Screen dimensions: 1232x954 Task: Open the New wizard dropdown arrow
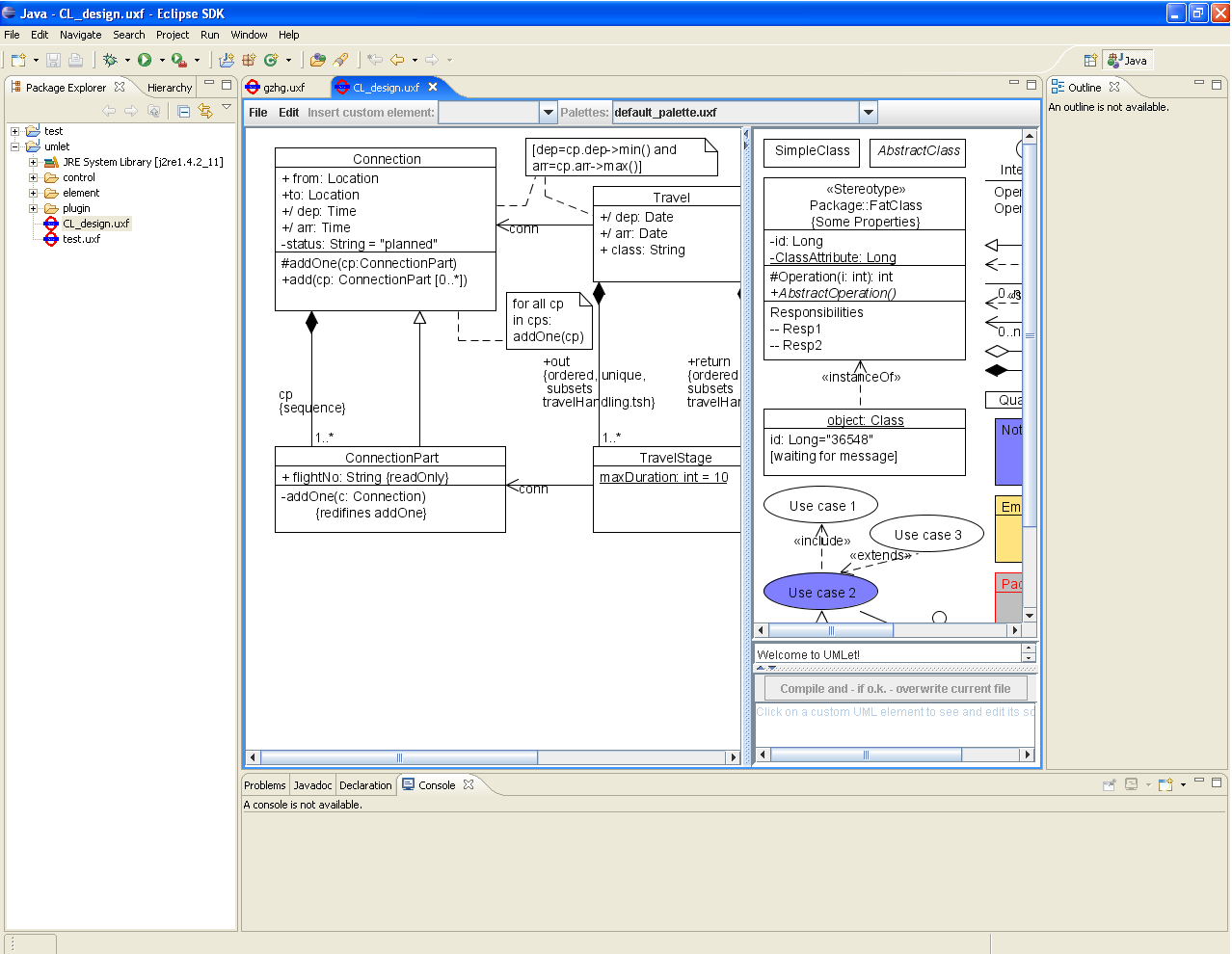[x=36, y=60]
